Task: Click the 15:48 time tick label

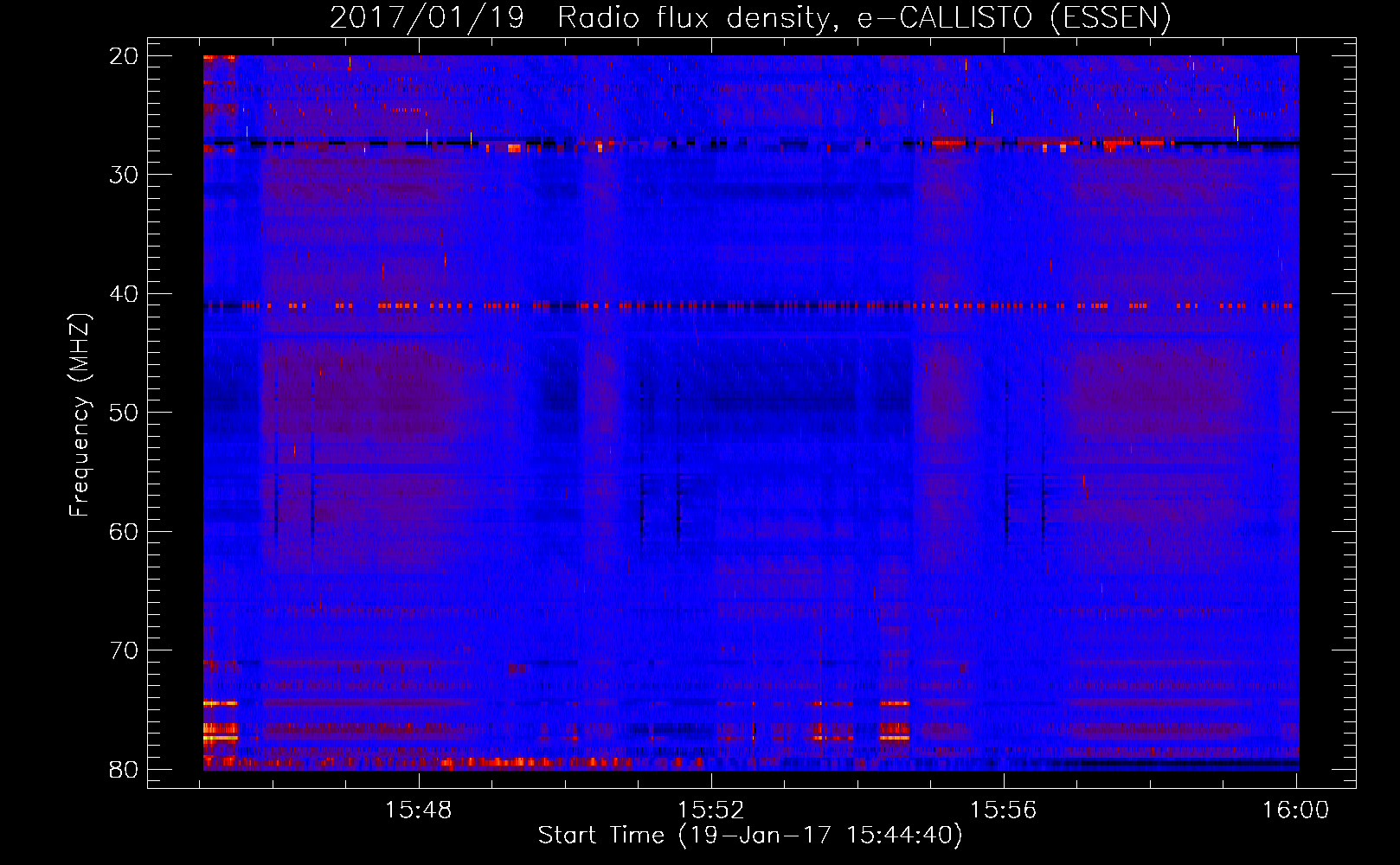Action: (419, 811)
